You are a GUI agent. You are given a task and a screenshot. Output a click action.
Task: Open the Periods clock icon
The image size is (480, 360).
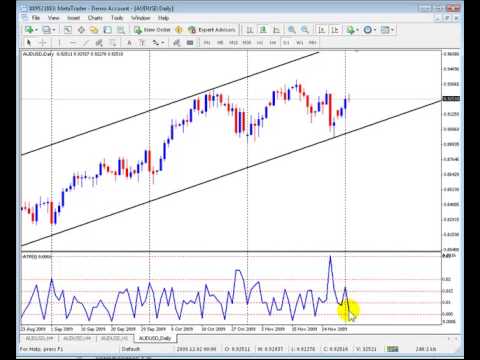pos(367,30)
